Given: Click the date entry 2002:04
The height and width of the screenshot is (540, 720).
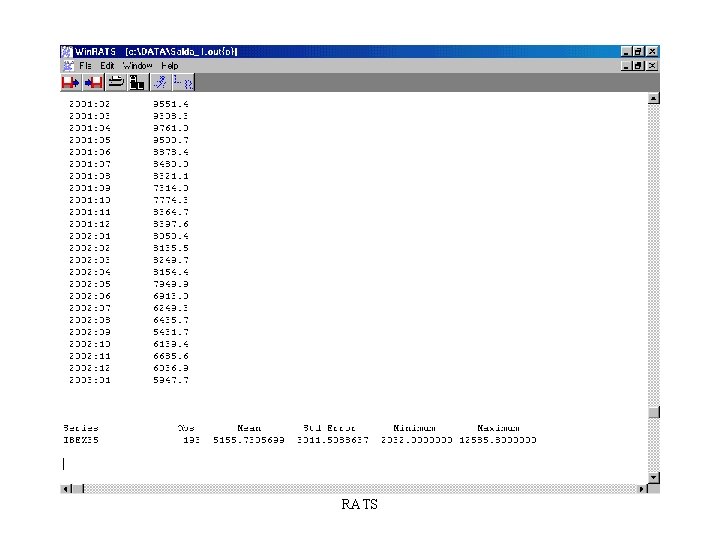Looking at the screenshot, I should 90,272.
